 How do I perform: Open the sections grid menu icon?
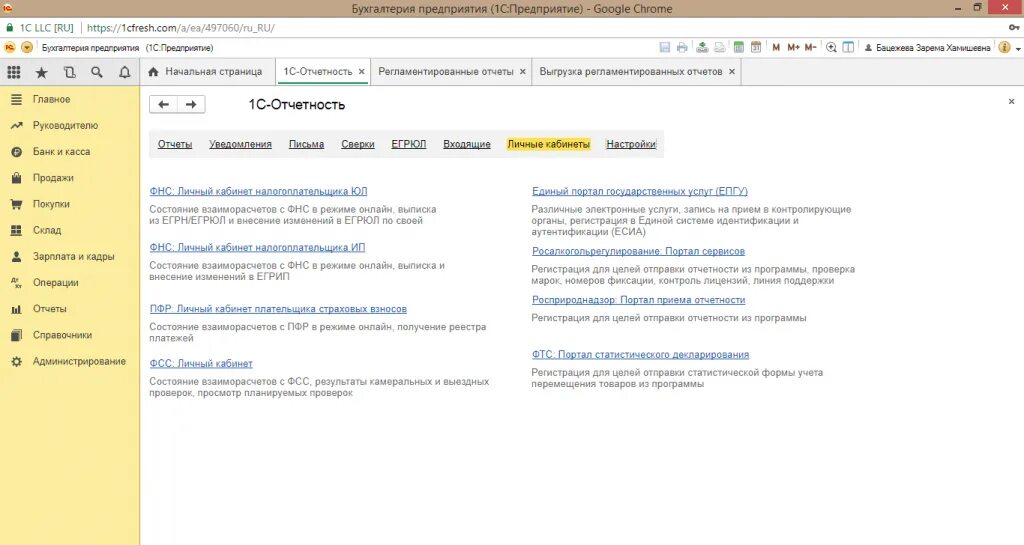tap(14, 72)
